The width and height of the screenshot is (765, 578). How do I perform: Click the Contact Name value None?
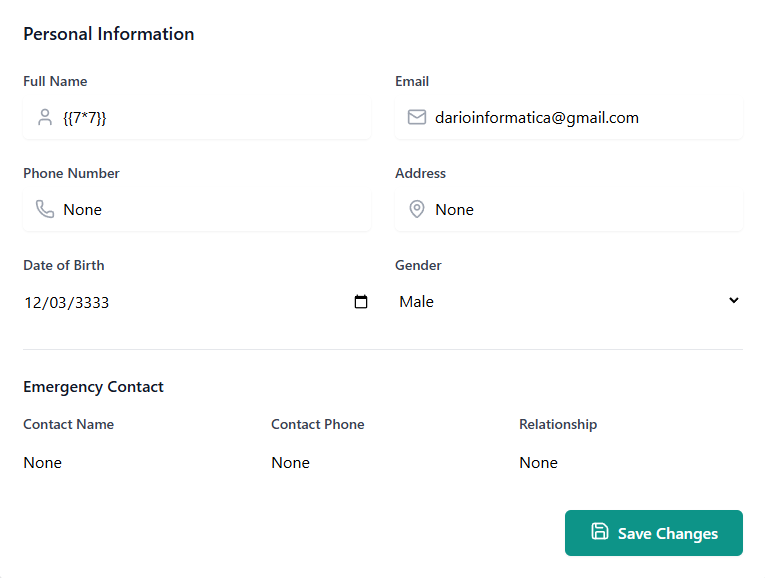click(43, 463)
